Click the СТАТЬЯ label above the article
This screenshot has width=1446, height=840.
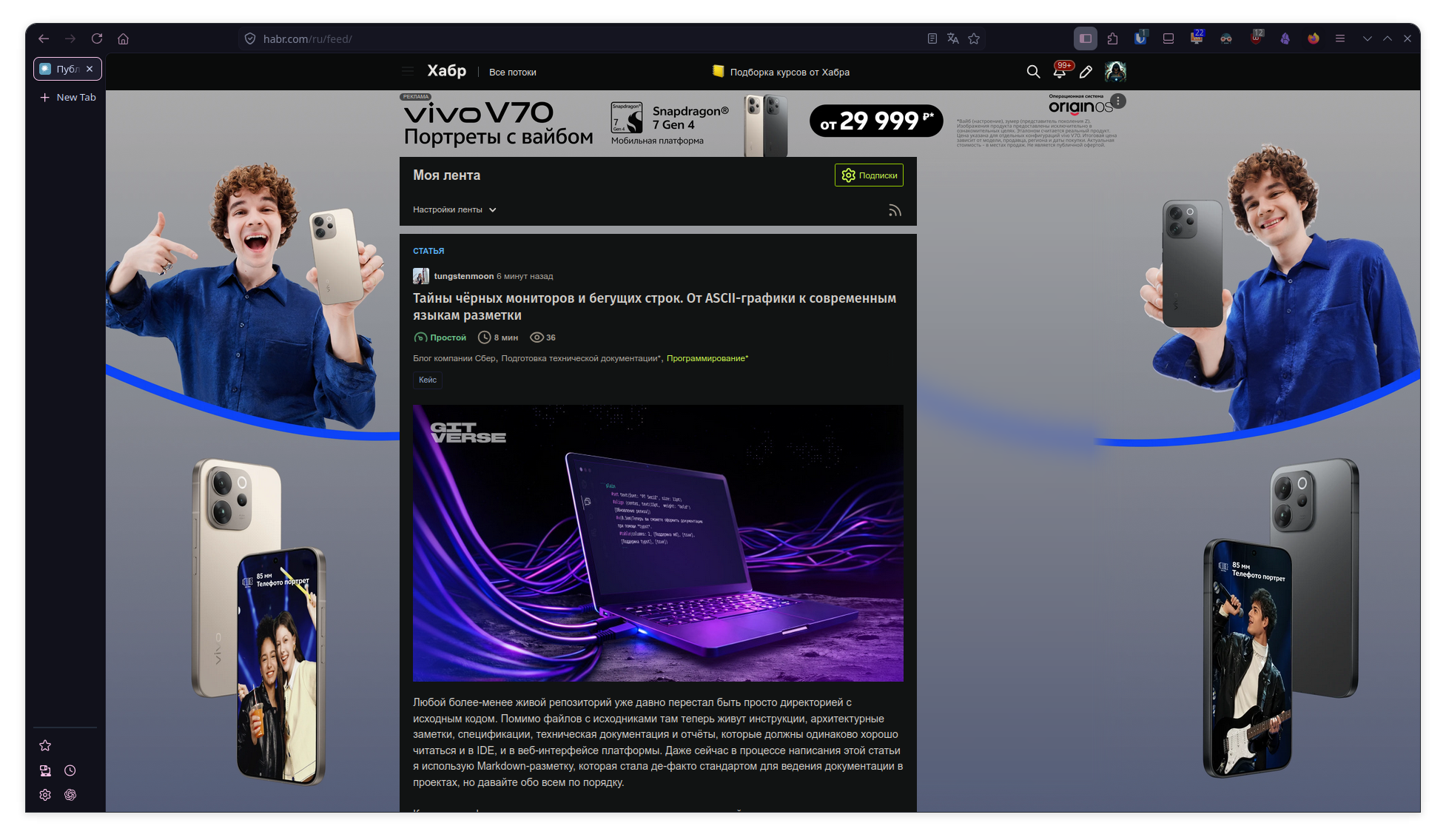[428, 252]
